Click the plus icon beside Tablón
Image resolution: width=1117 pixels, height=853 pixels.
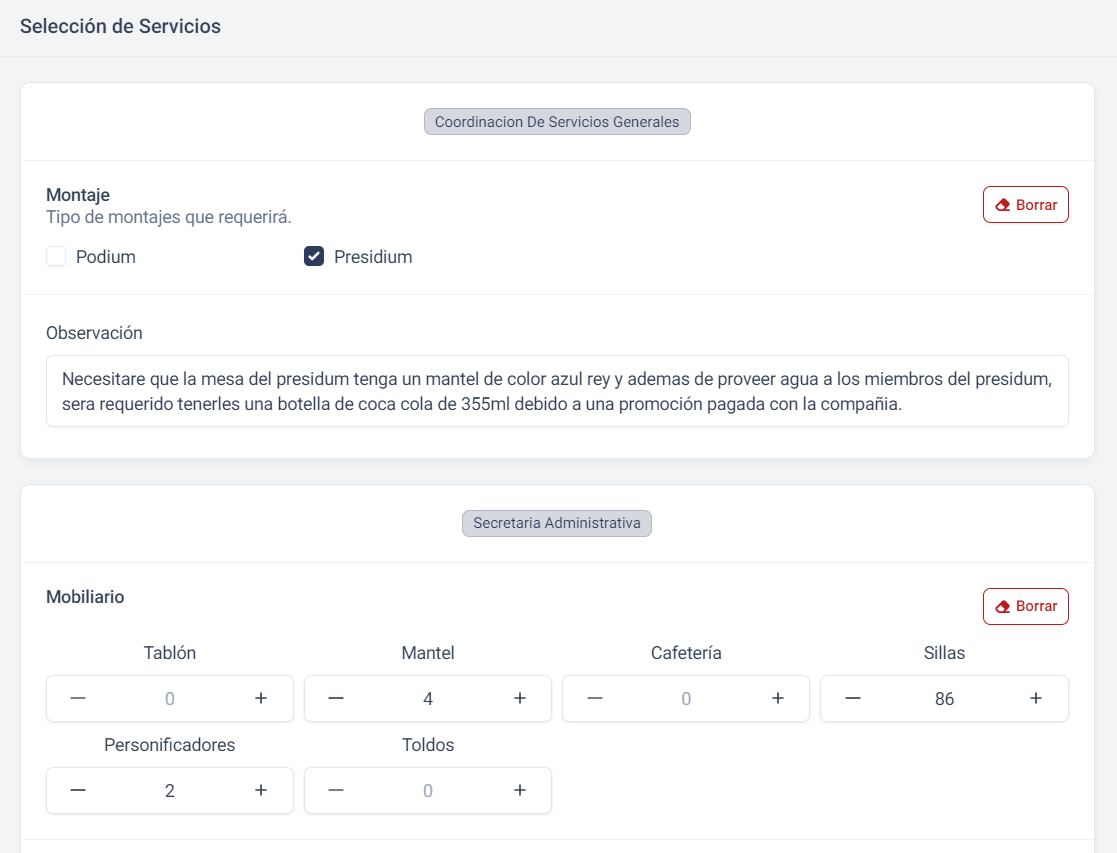(261, 698)
